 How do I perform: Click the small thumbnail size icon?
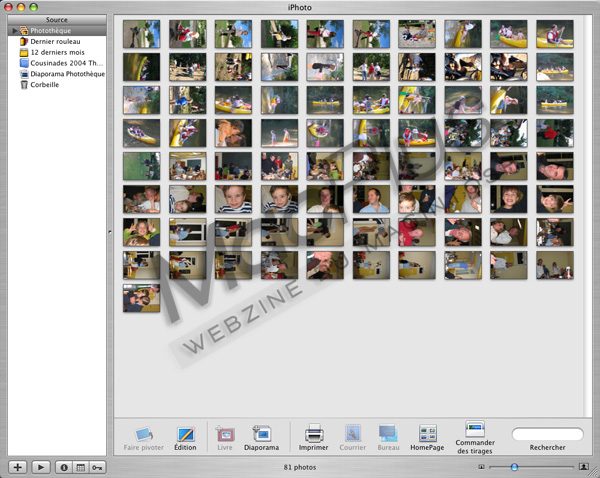481,467
